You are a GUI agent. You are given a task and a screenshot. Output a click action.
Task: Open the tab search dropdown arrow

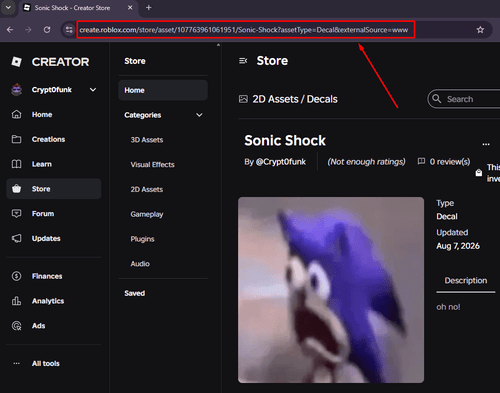8,7
